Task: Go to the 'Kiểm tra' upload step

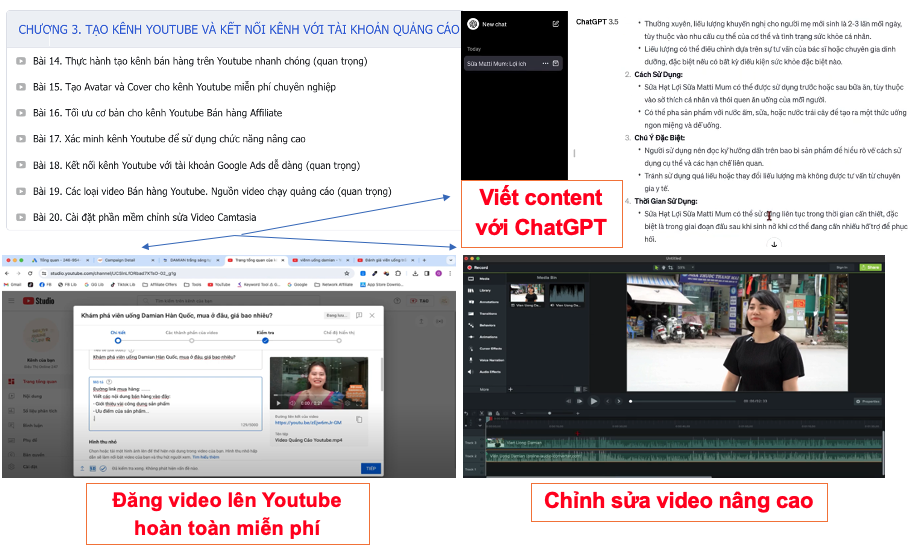Action: [266, 337]
